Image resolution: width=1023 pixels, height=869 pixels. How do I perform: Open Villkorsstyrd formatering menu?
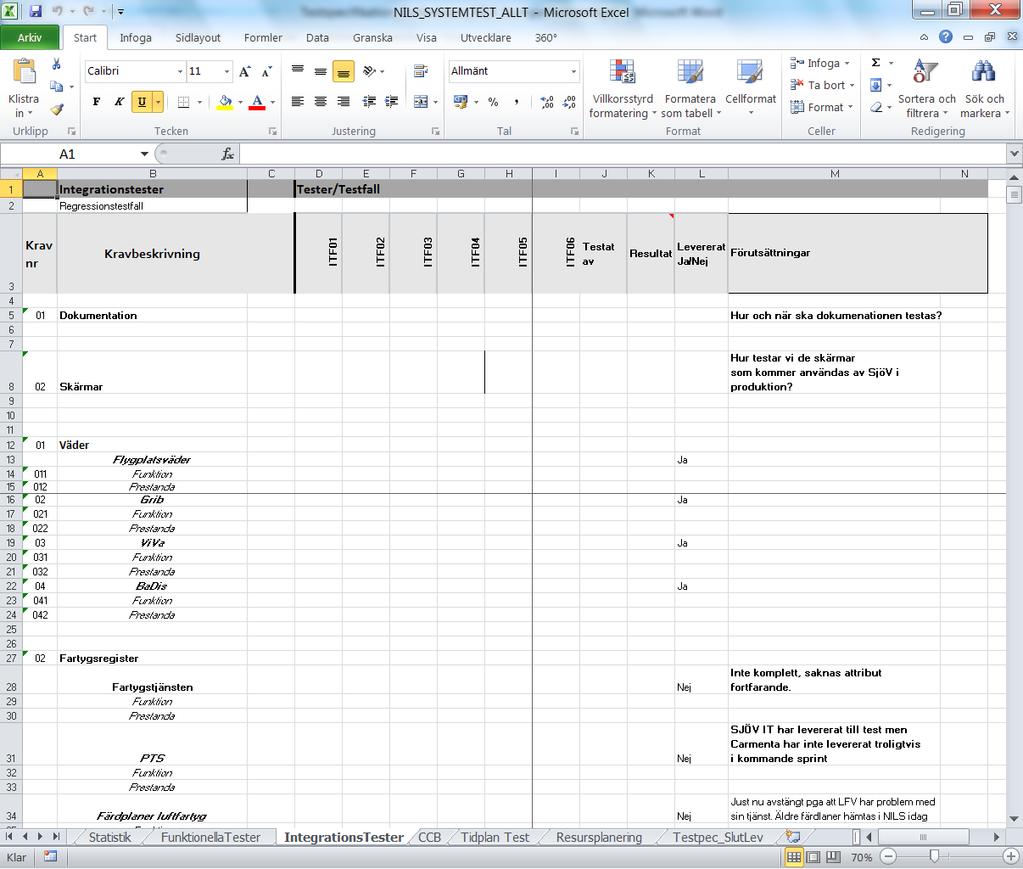coord(622,89)
